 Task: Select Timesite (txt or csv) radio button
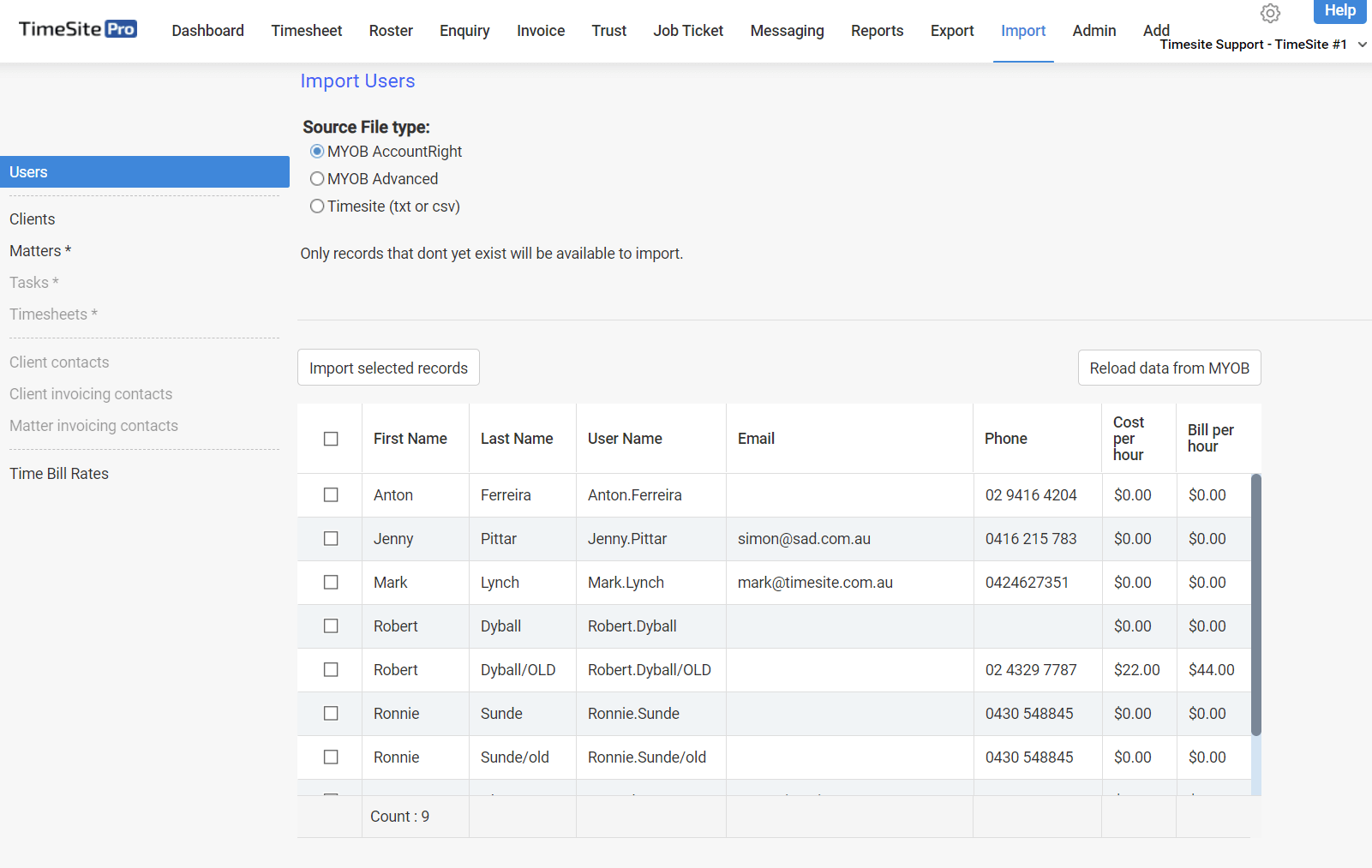pos(317,207)
